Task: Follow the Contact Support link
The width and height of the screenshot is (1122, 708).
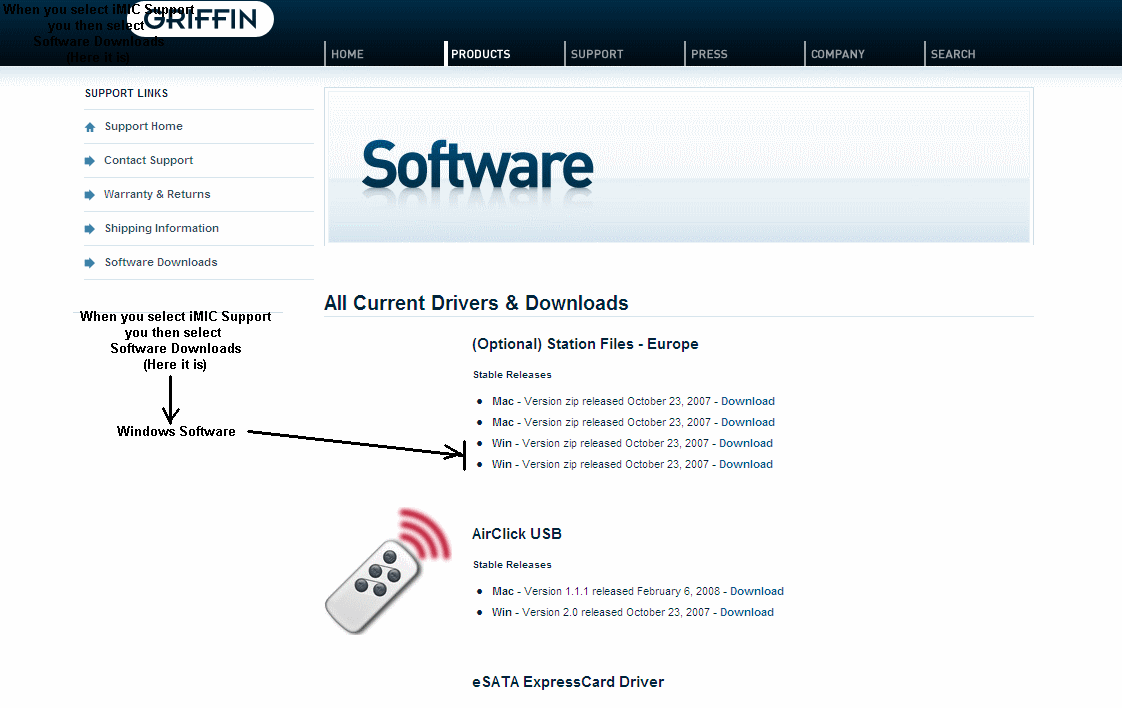Action: [x=148, y=160]
